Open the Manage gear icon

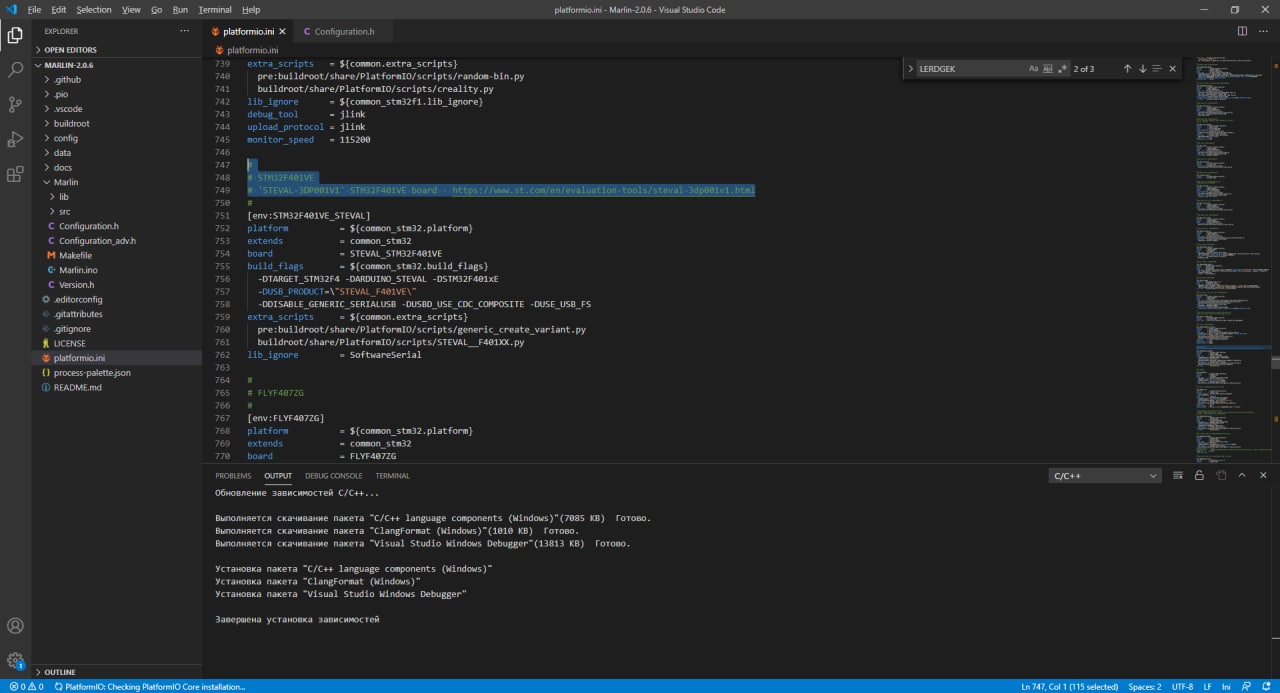point(15,660)
